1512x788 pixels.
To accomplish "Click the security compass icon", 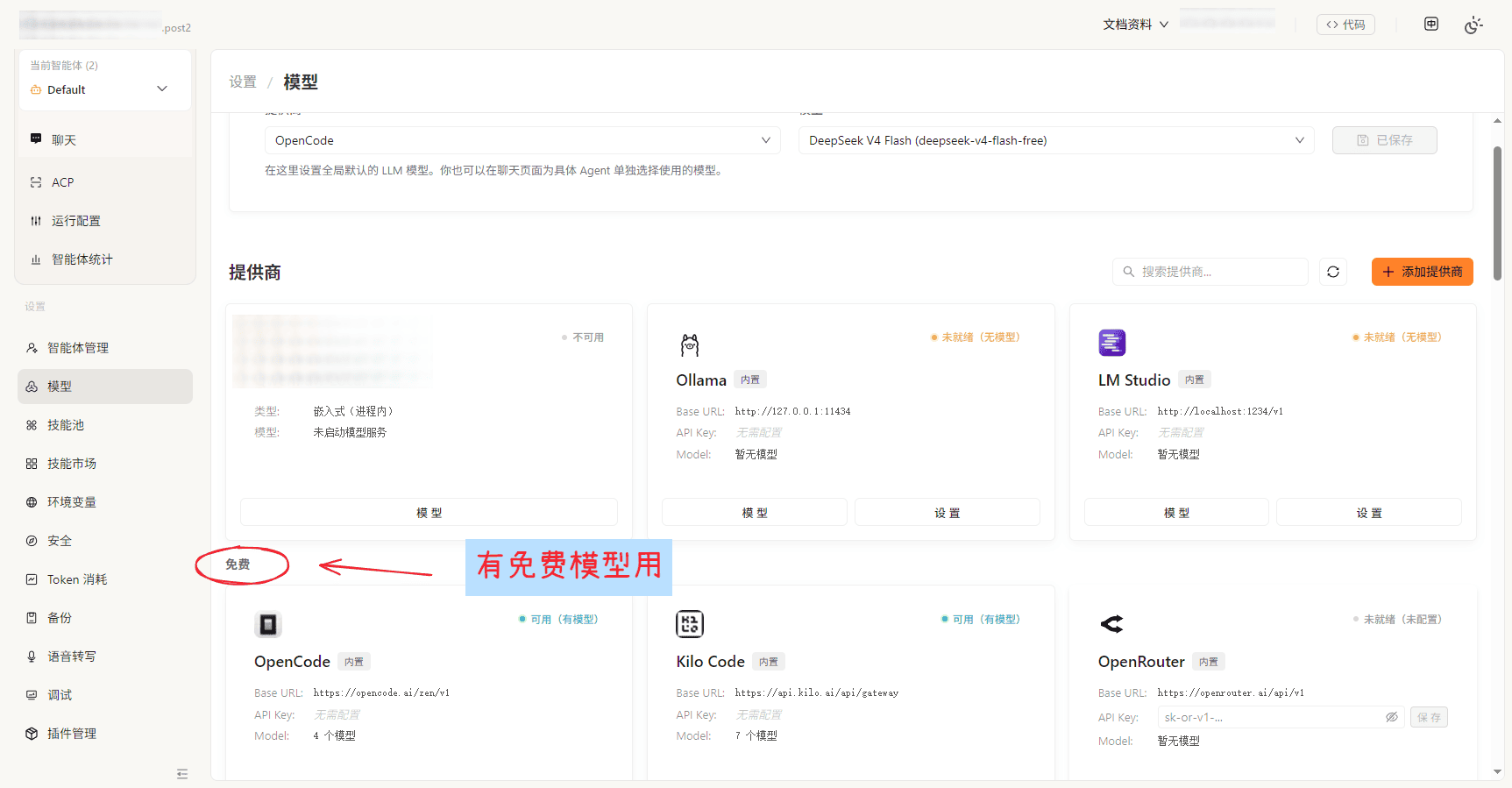I will click(32, 541).
